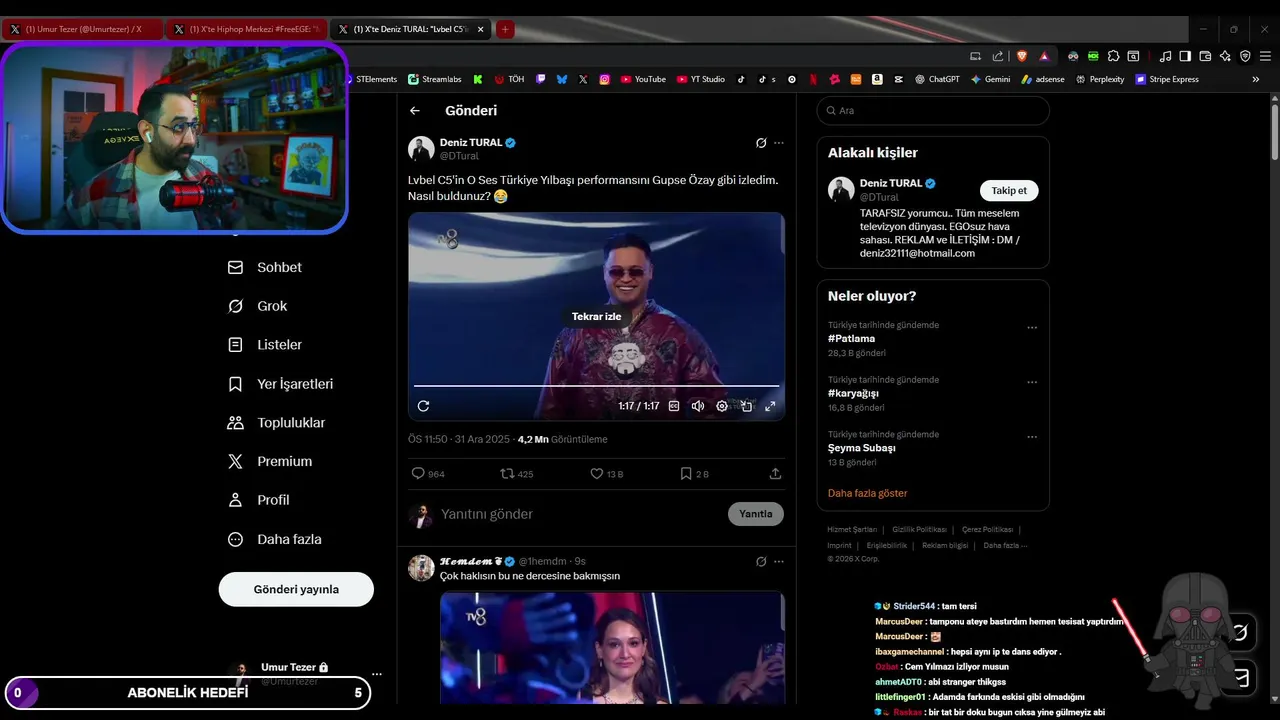Toggle video closed captions (CC)
Screen dimensions: 1280x720
pyautogui.click(x=674, y=406)
